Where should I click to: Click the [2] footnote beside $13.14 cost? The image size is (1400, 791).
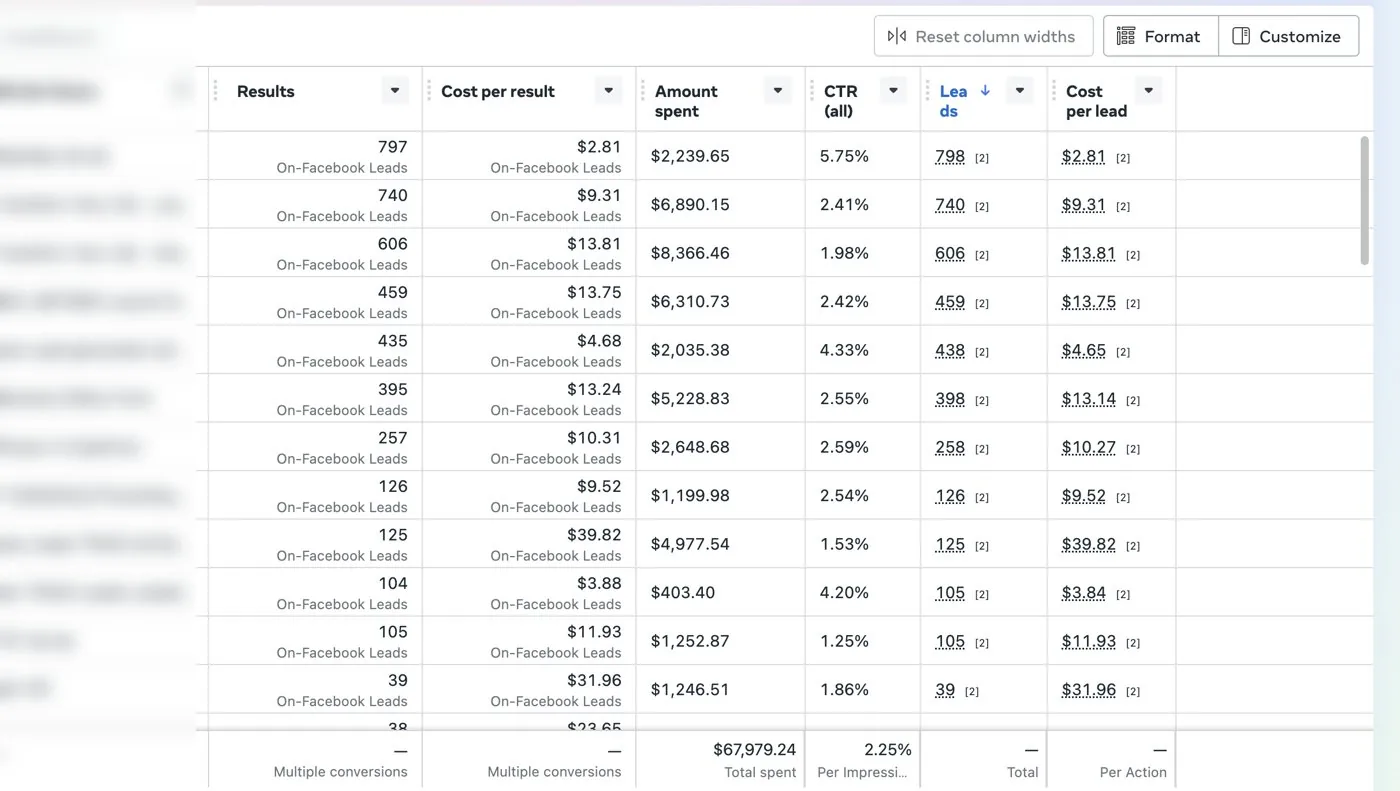point(1133,400)
